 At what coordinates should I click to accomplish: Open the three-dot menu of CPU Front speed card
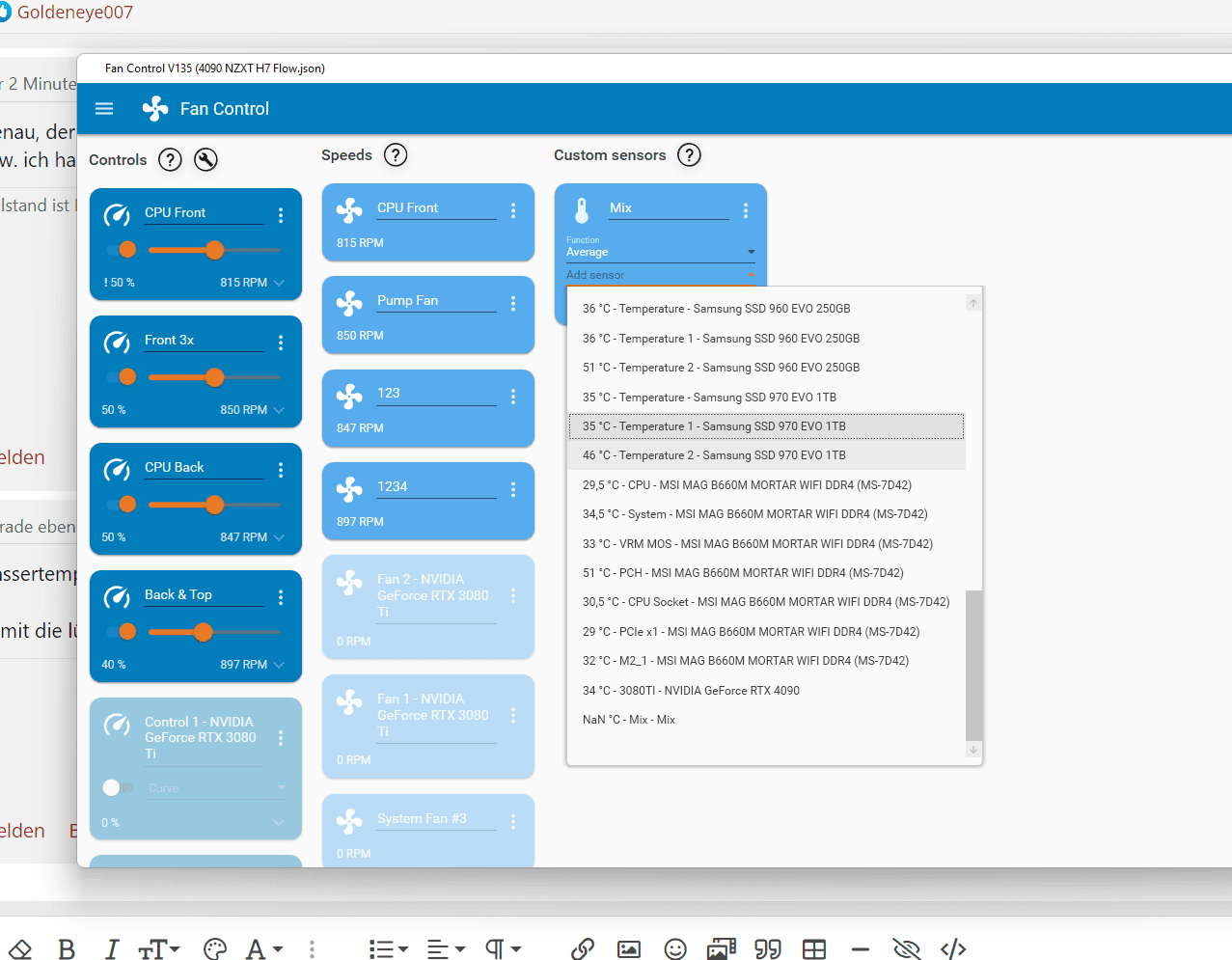(x=513, y=210)
